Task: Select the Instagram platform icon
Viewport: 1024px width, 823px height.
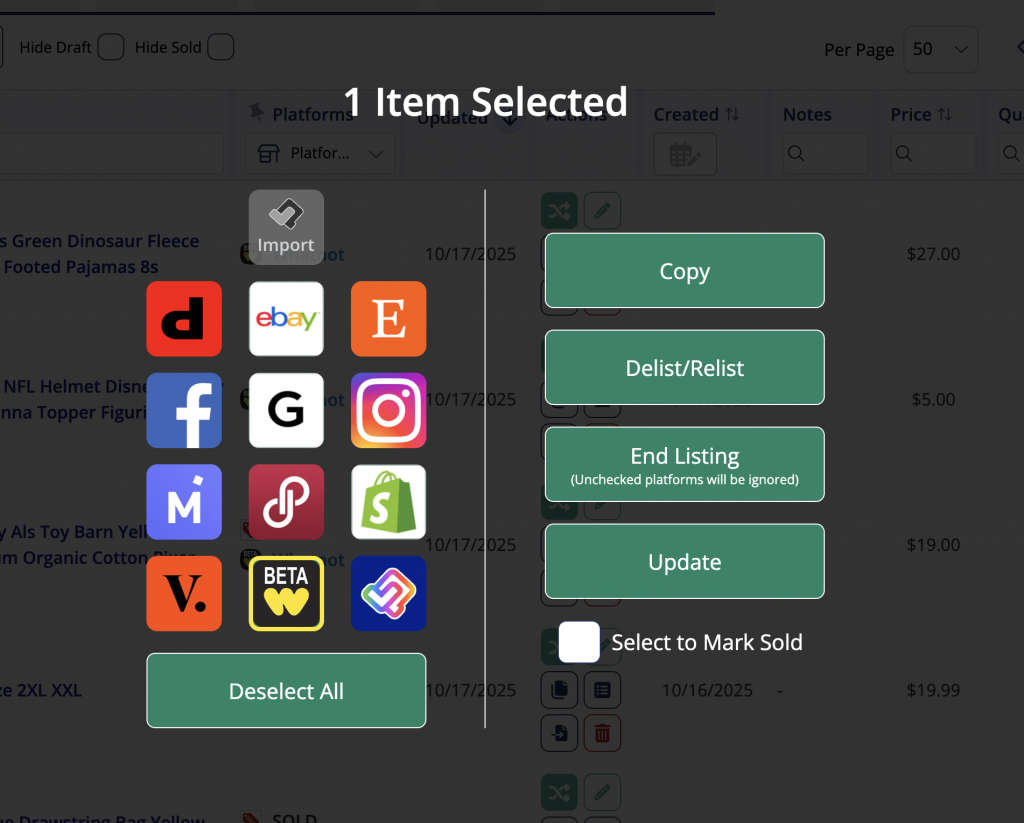Action: [x=388, y=410]
